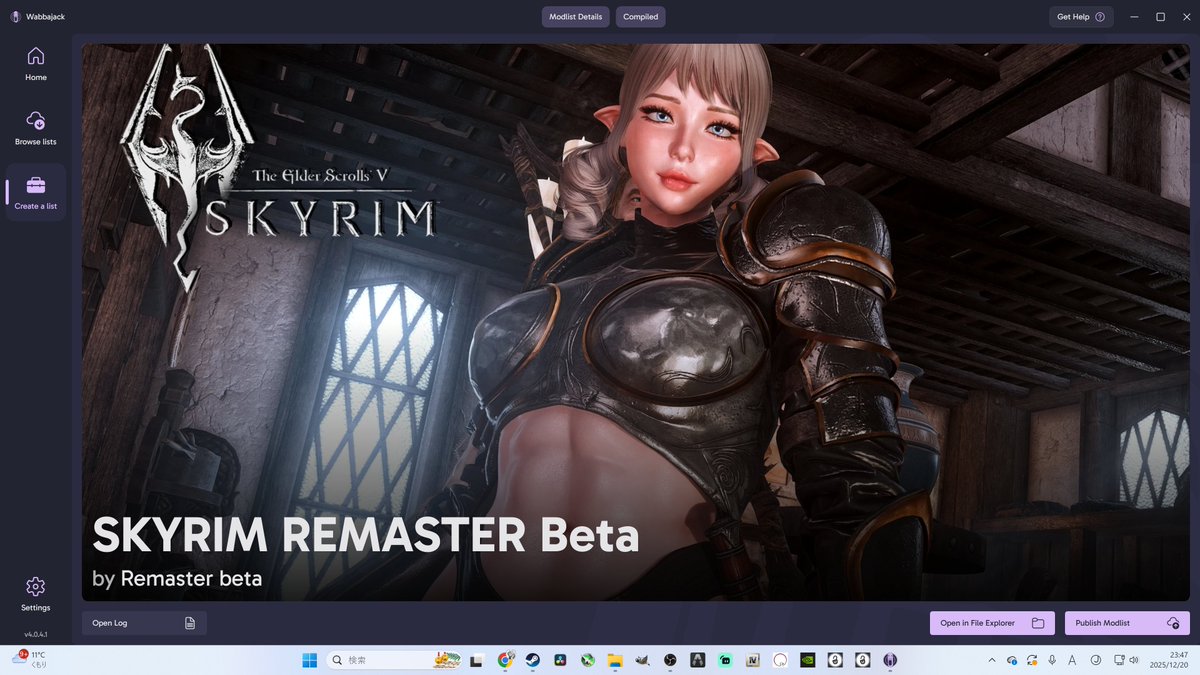The image size is (1200, 675).
Task: Click the Wabbajack logo in title bar
Action: (15, 17)
